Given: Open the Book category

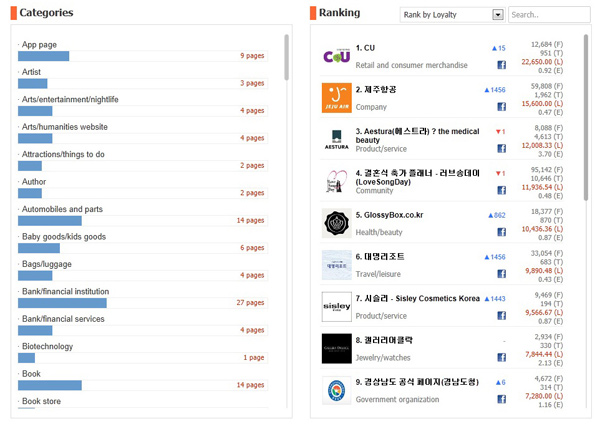Looking at the screenshot, I should [x=31, y=374].
